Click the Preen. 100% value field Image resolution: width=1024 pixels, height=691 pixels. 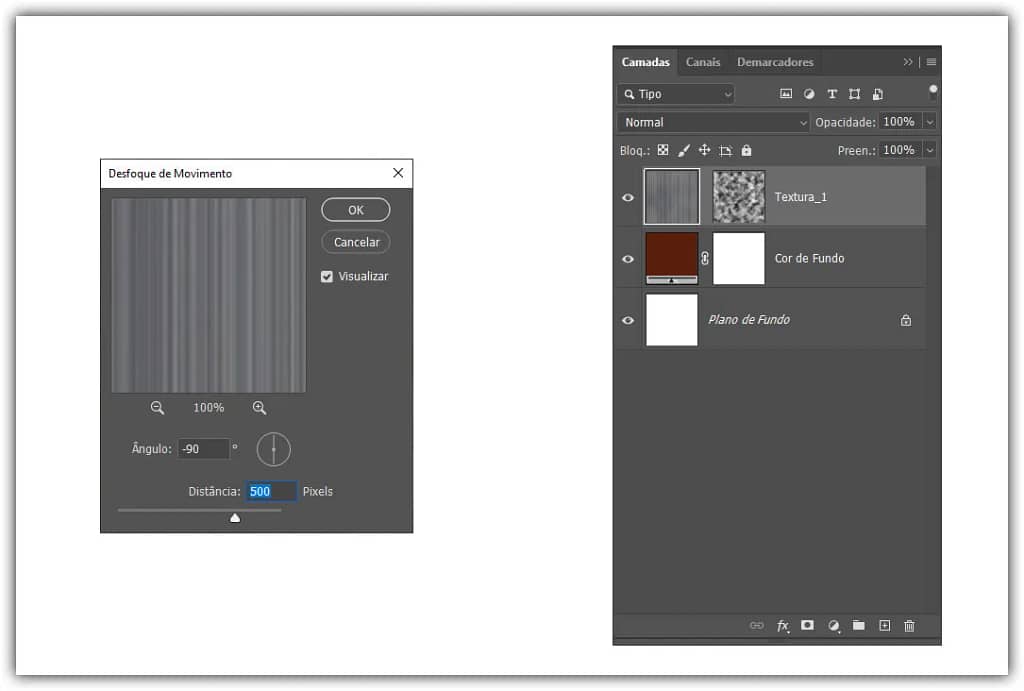(x=899, y=150)
